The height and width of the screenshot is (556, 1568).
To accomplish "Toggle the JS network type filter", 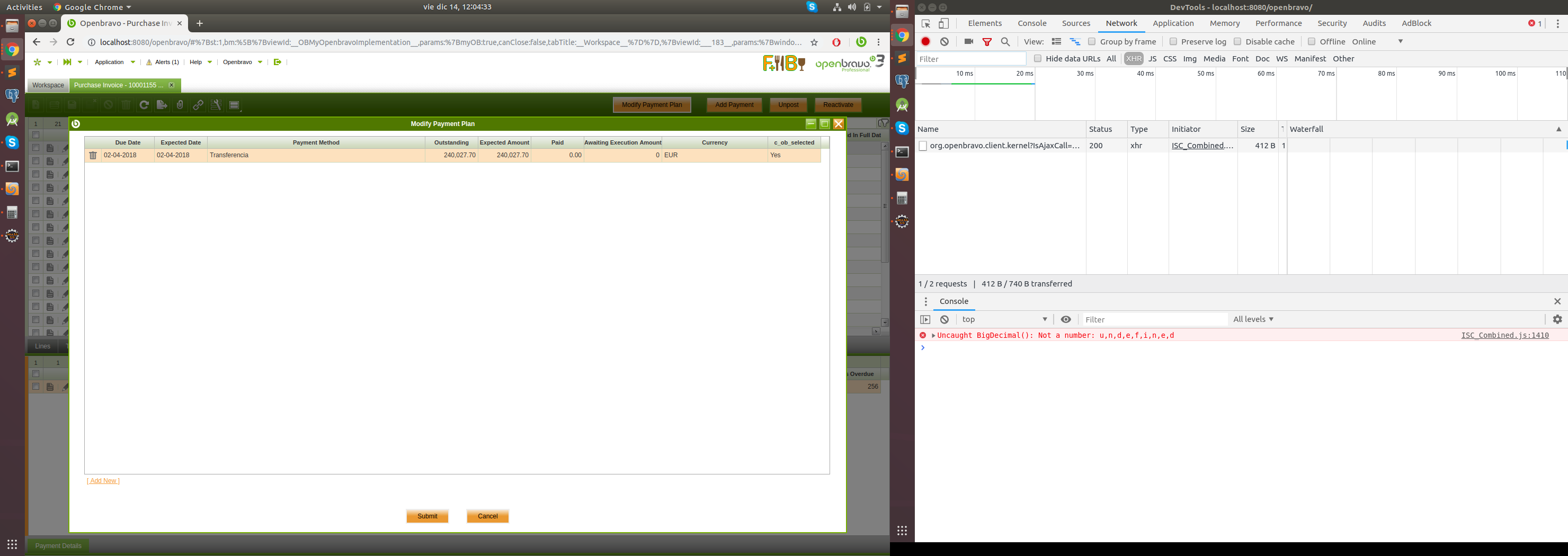I will pos(1152,58).
